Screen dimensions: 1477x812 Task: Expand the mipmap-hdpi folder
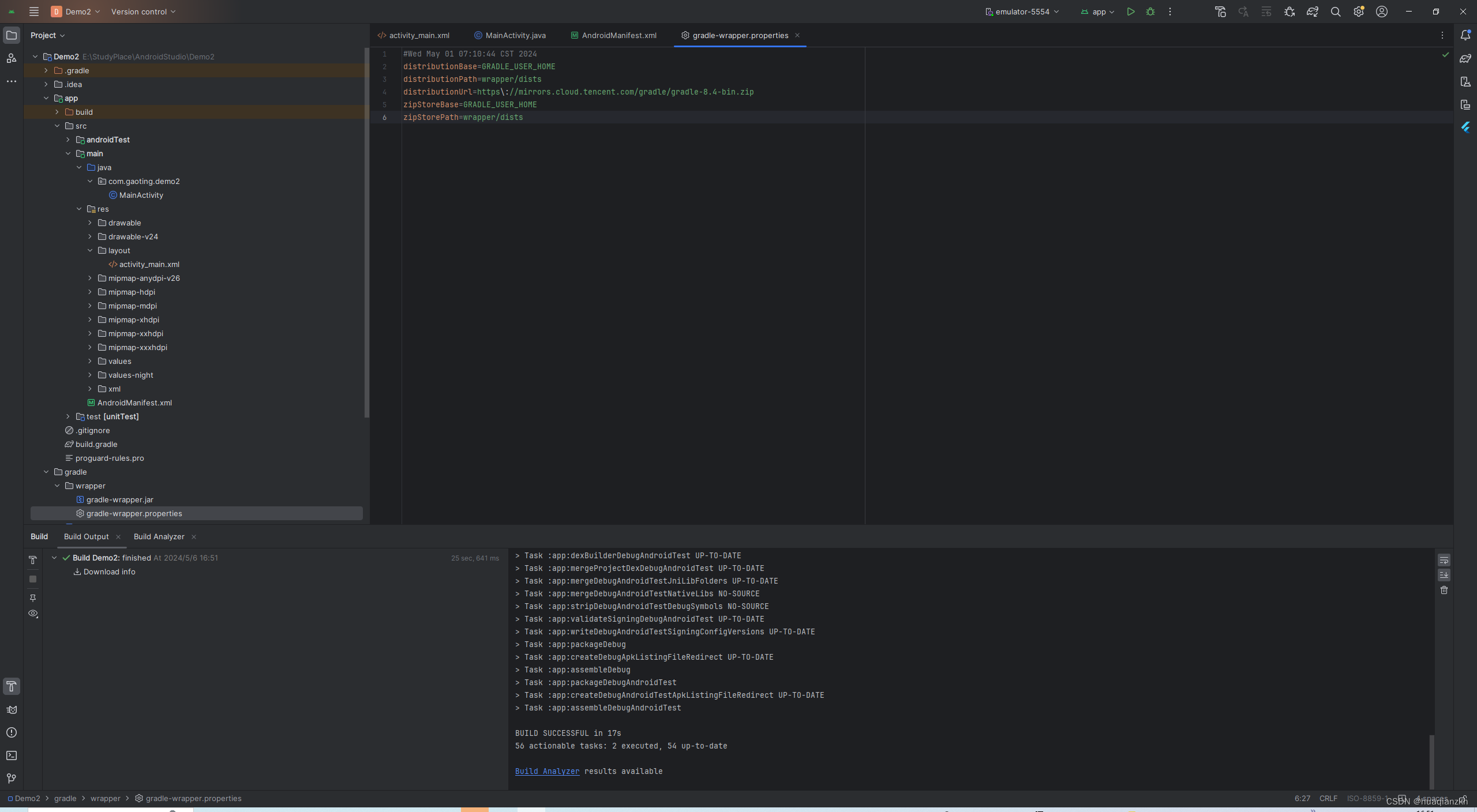pyautogui.click(x=90, y=292)
